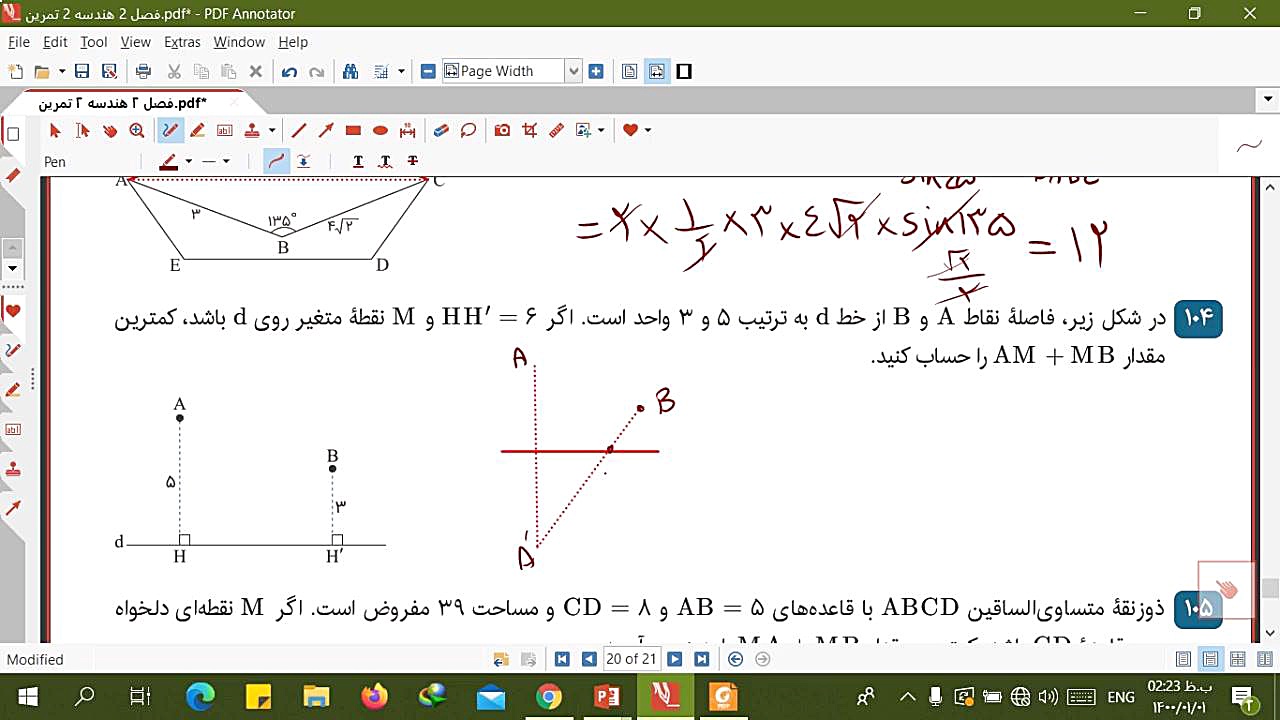Activate the Snapshot camera tool
The image size is (1280, 720).
pyautogui.click(x=503, y=130)
